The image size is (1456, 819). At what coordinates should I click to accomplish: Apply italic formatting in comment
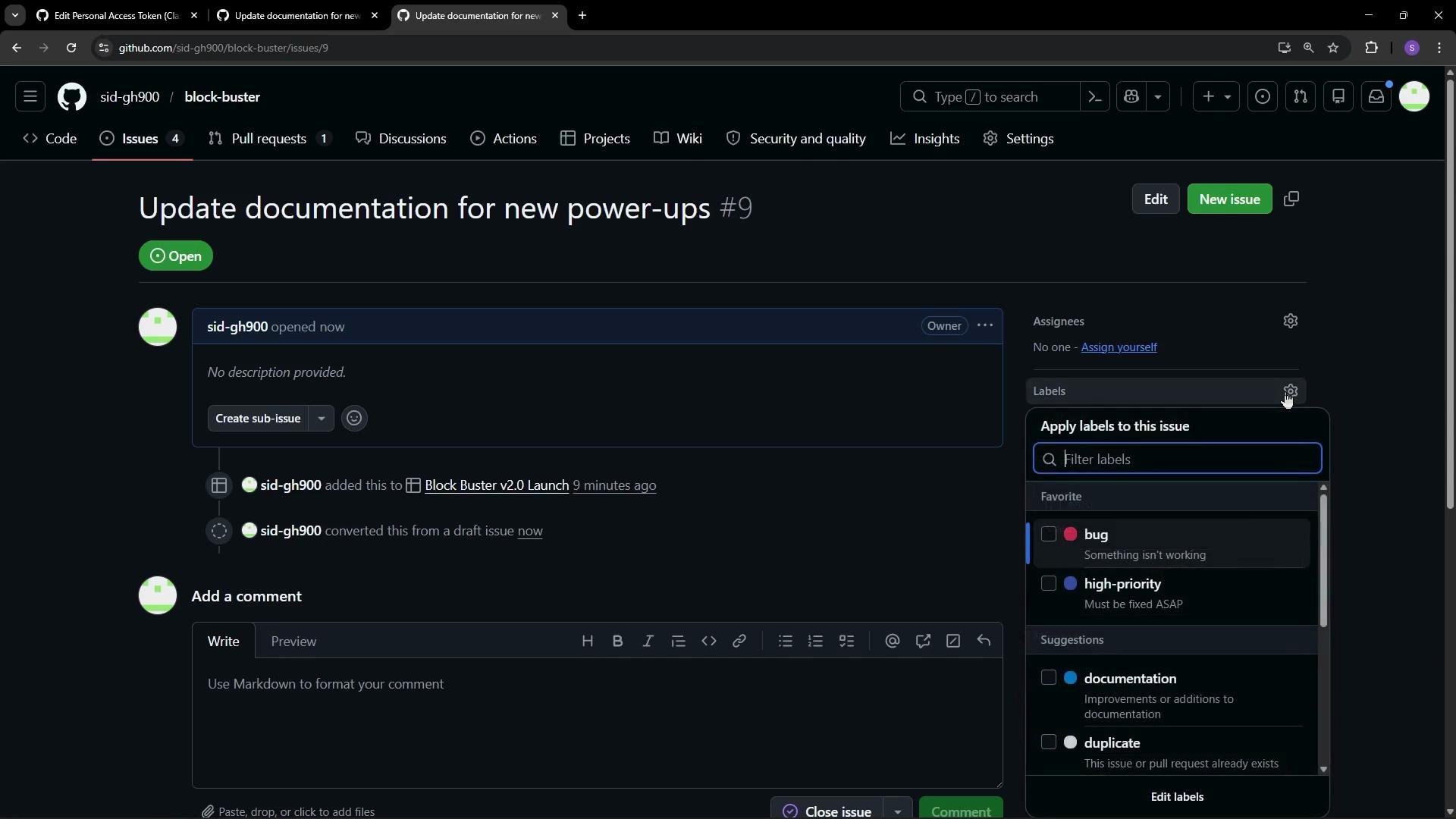point(648,642)
